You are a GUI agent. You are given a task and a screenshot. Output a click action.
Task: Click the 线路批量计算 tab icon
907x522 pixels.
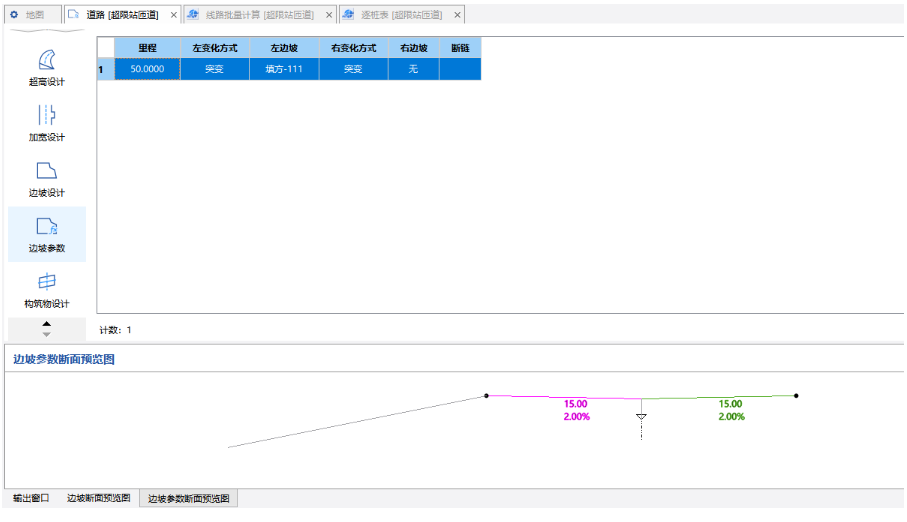click(193, 14)
